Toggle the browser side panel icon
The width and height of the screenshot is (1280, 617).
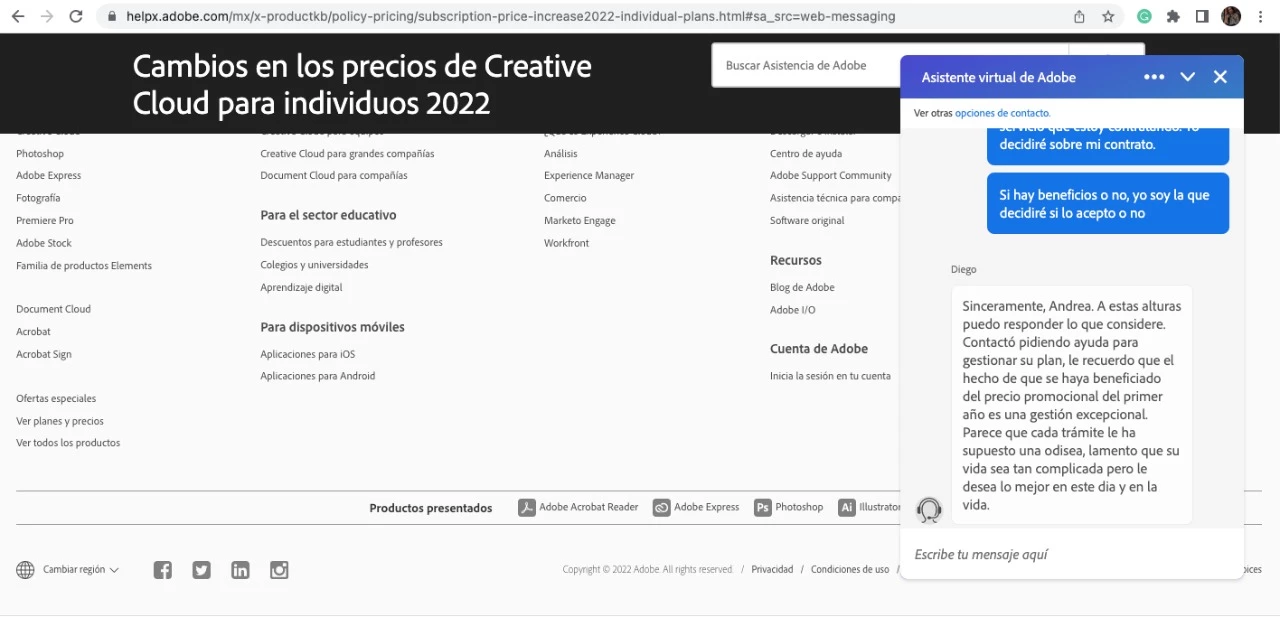coord(1202,16)
